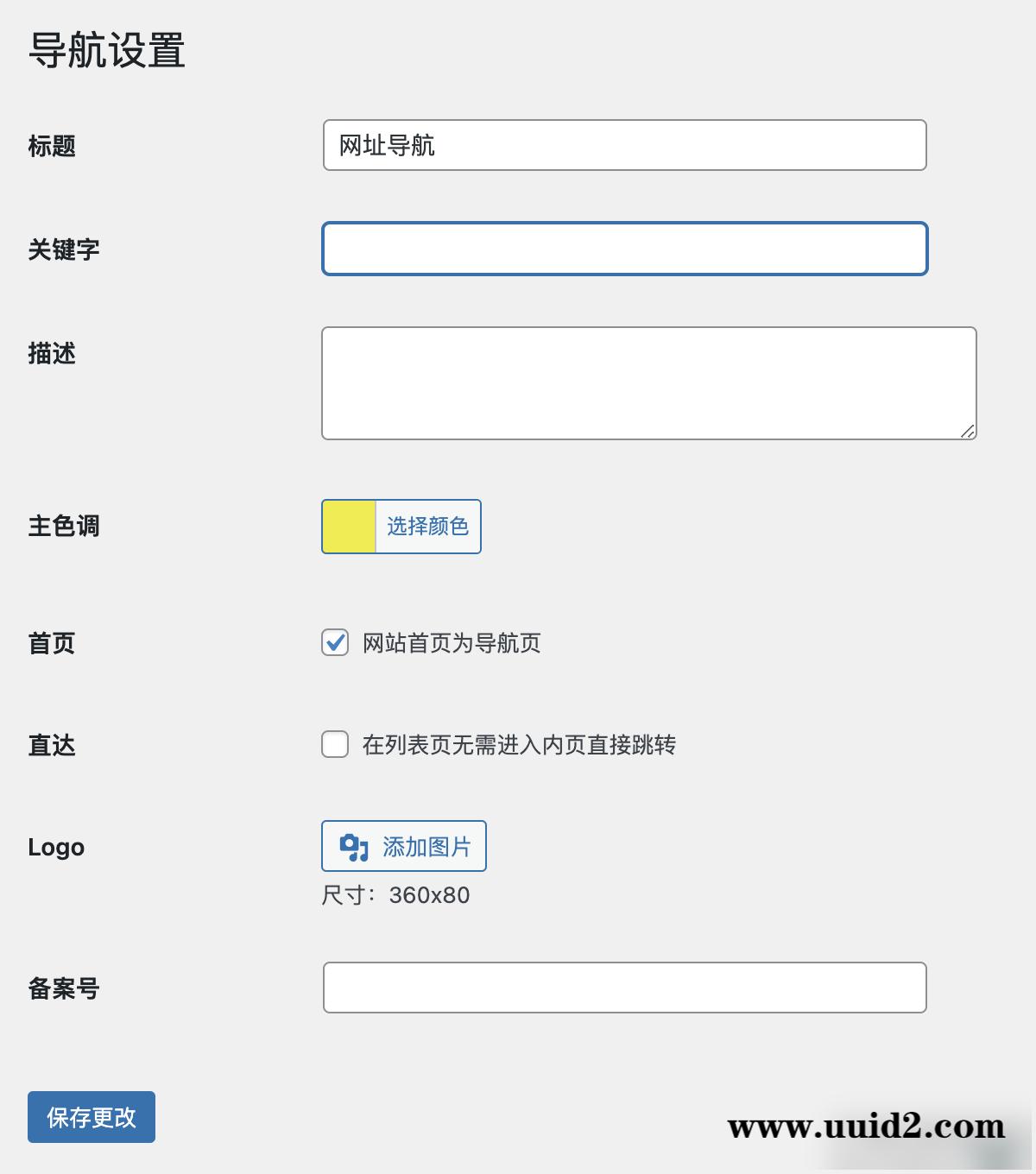Screen dimensions: 1036x1174
Task: Click inside the 关键字 text field
Action: (623, 249)
